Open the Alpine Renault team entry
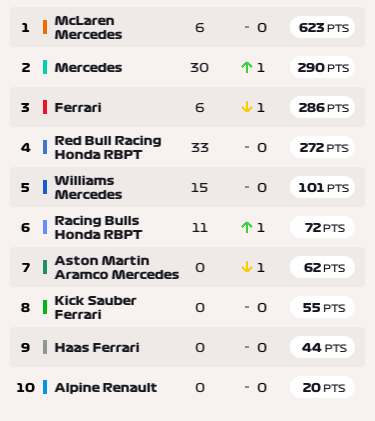Screen dimensions: 375x421 [187, 387]
